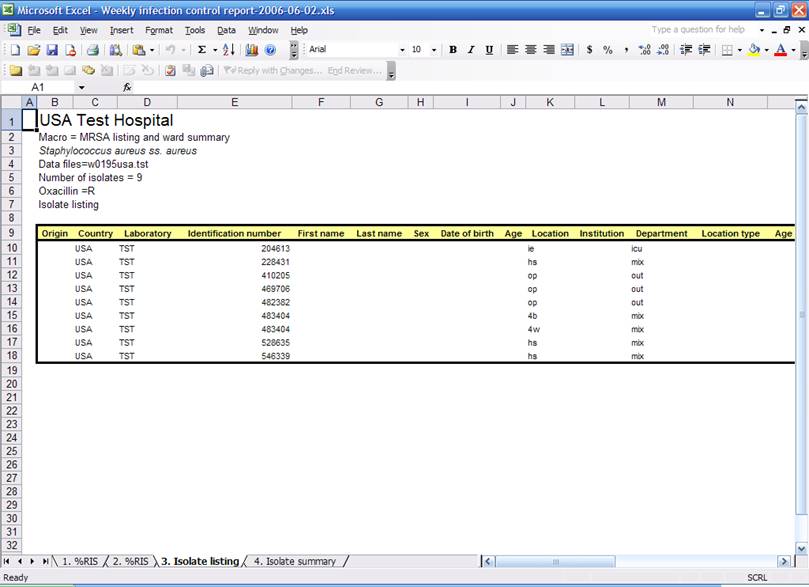
Task: Align cell text to the left
Action: pyautogui.click(x=512, y=50)
